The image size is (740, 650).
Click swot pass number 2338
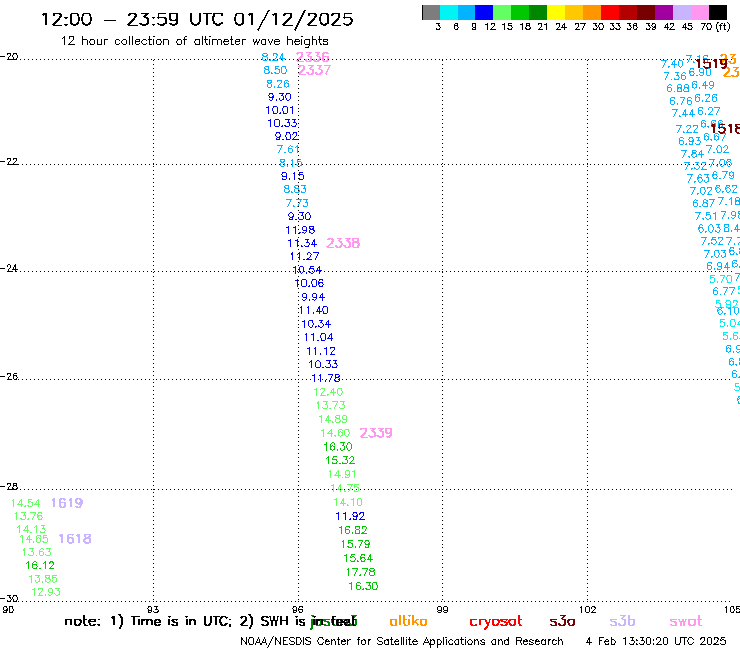pyautogui.click(x=343, y=243)
